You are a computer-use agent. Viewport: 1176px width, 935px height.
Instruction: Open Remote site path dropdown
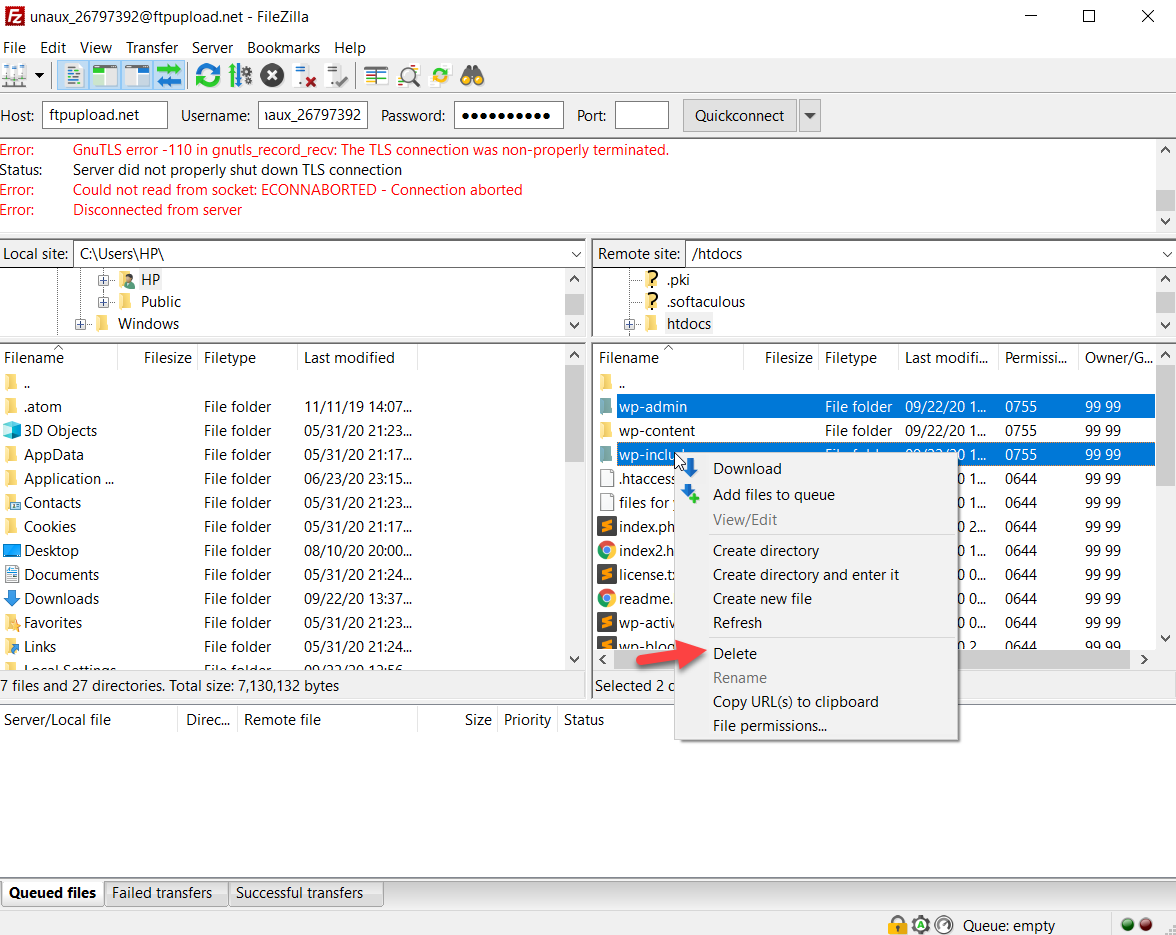(1166, 254)
